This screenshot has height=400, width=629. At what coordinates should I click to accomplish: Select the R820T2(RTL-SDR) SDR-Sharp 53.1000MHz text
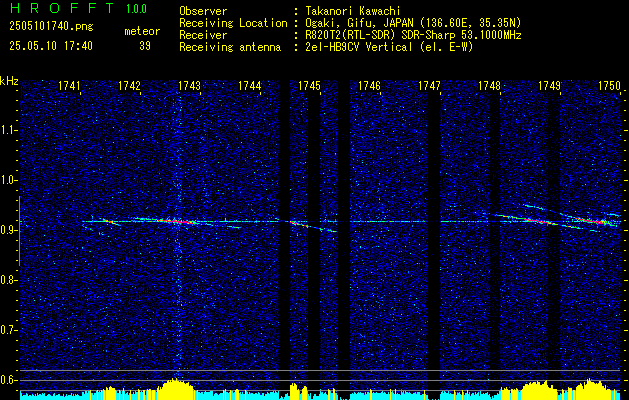pyautogui.click(x=413, y=35)
